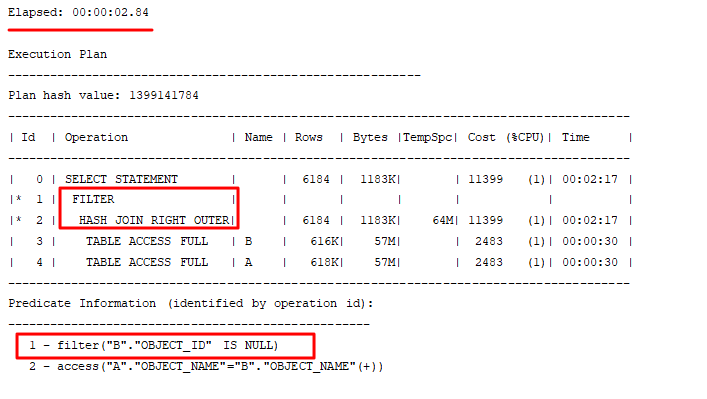Click Id 0 in the plan table
The image size is (707, 399).
39,179
